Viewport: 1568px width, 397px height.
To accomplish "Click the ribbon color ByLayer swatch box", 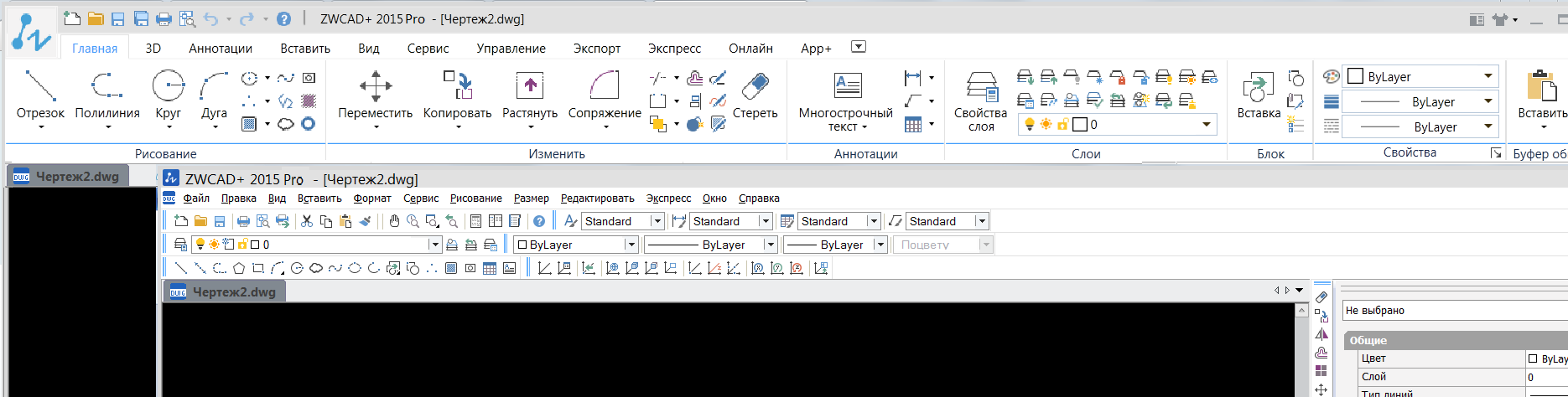I will tap(1355, 76).
